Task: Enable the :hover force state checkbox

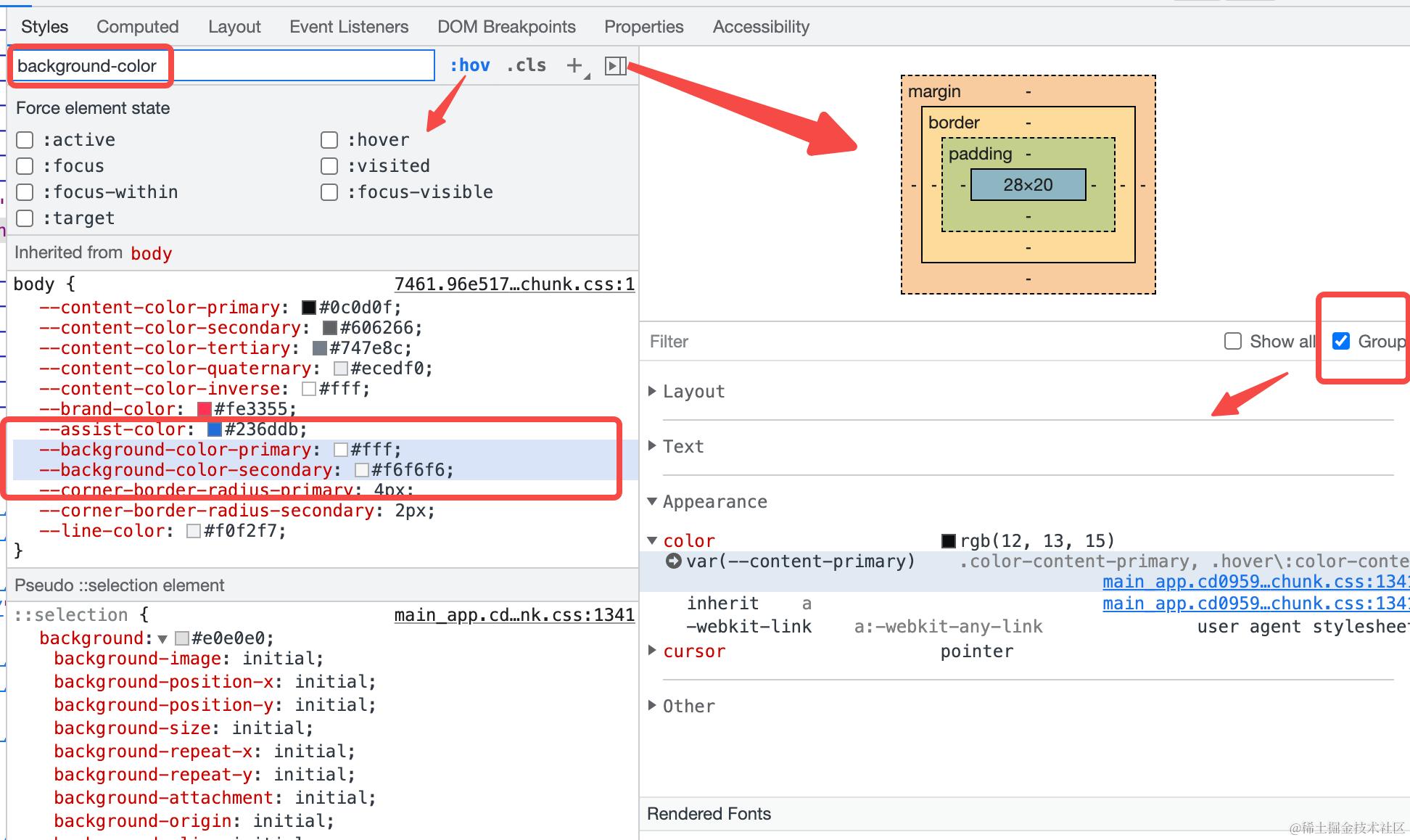Action: click(329, 140)
